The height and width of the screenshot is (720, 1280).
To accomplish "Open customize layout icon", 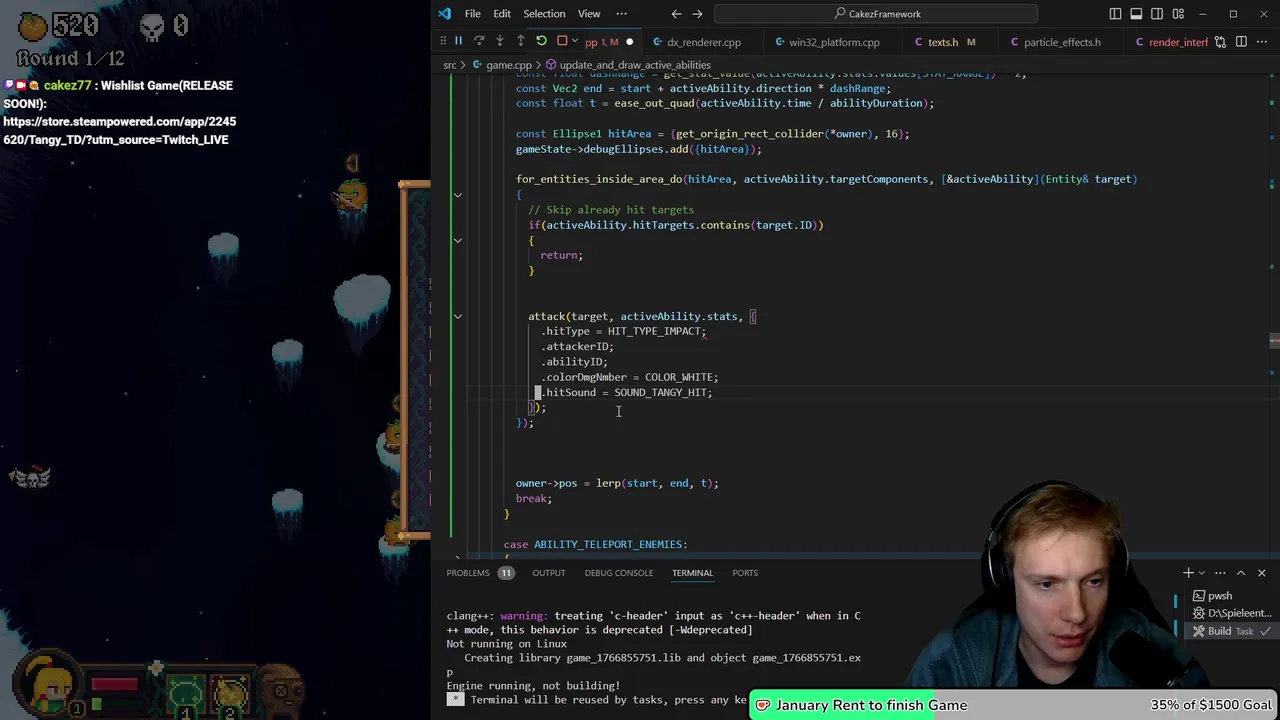I will click(x=1178, y=14).
